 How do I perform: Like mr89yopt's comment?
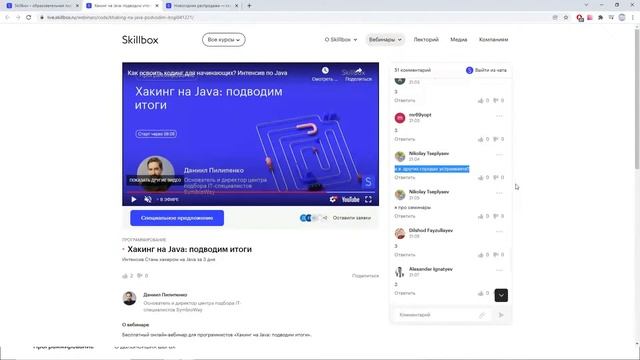[480, 139]
